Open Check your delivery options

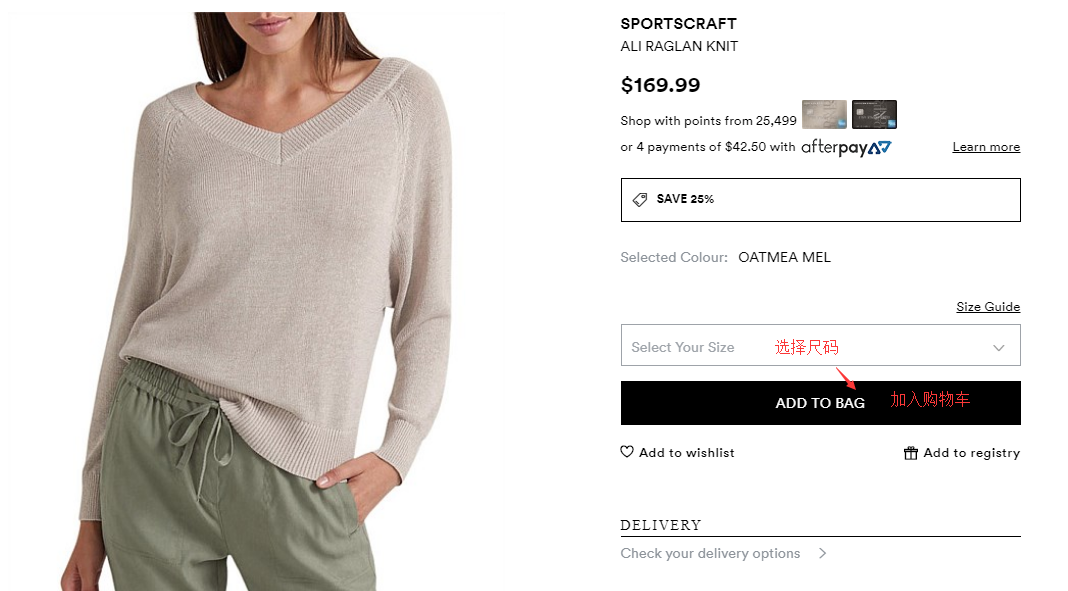click(x=710, y=553)
